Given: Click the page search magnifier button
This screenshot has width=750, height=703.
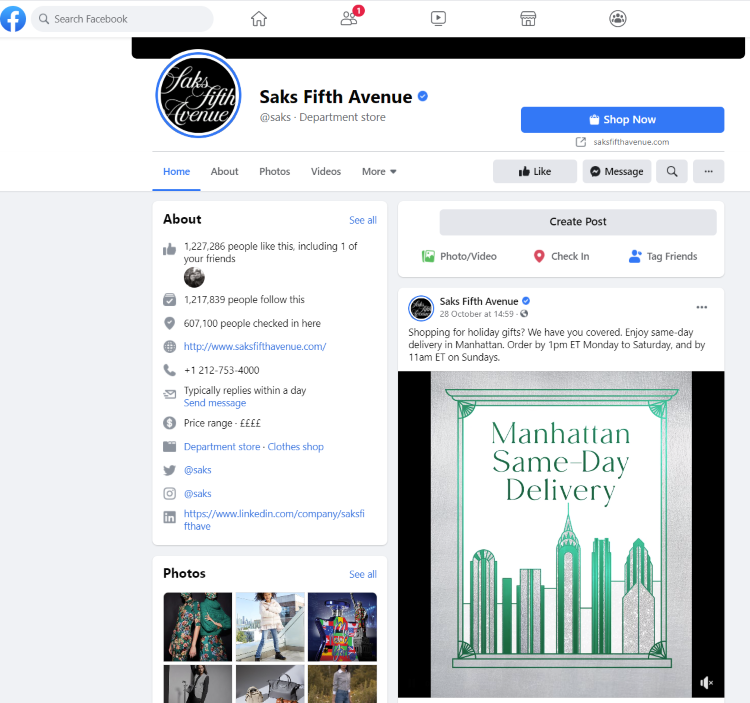Looking at the screenshot, I should tap(672, 171).
